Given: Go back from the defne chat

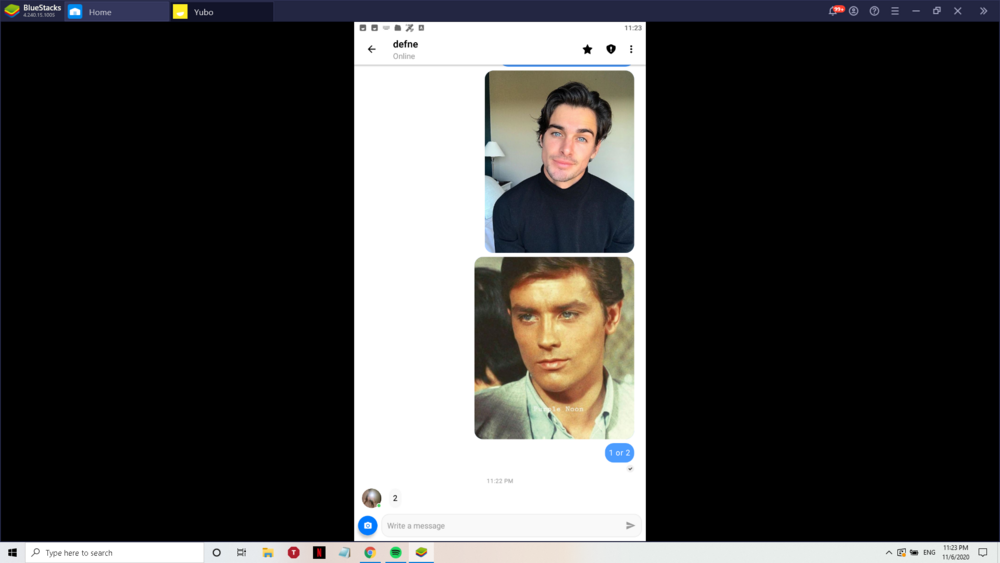Looking at the screenshot, I should tap(372, 49).
